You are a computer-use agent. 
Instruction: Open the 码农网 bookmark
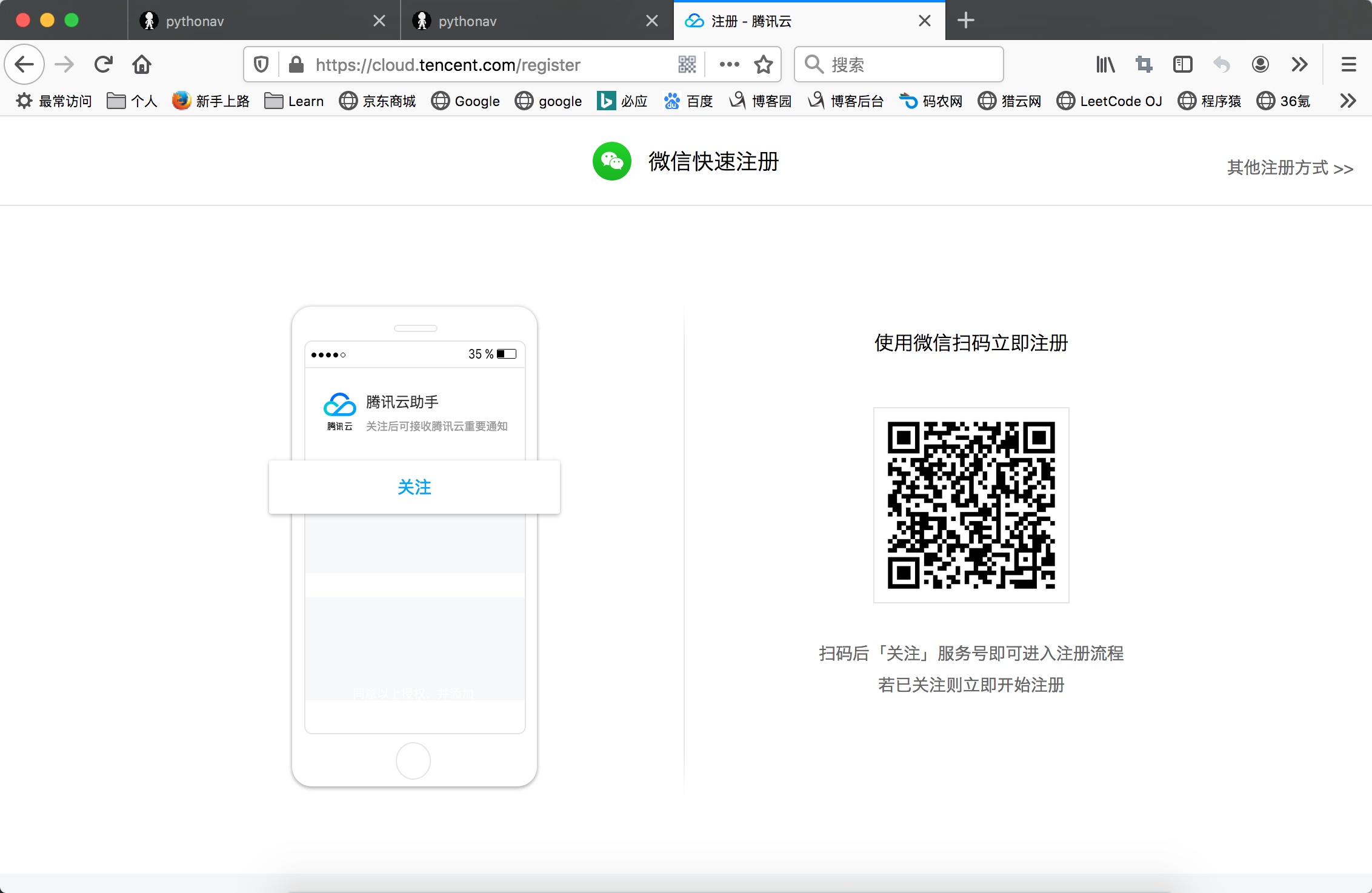931,101
